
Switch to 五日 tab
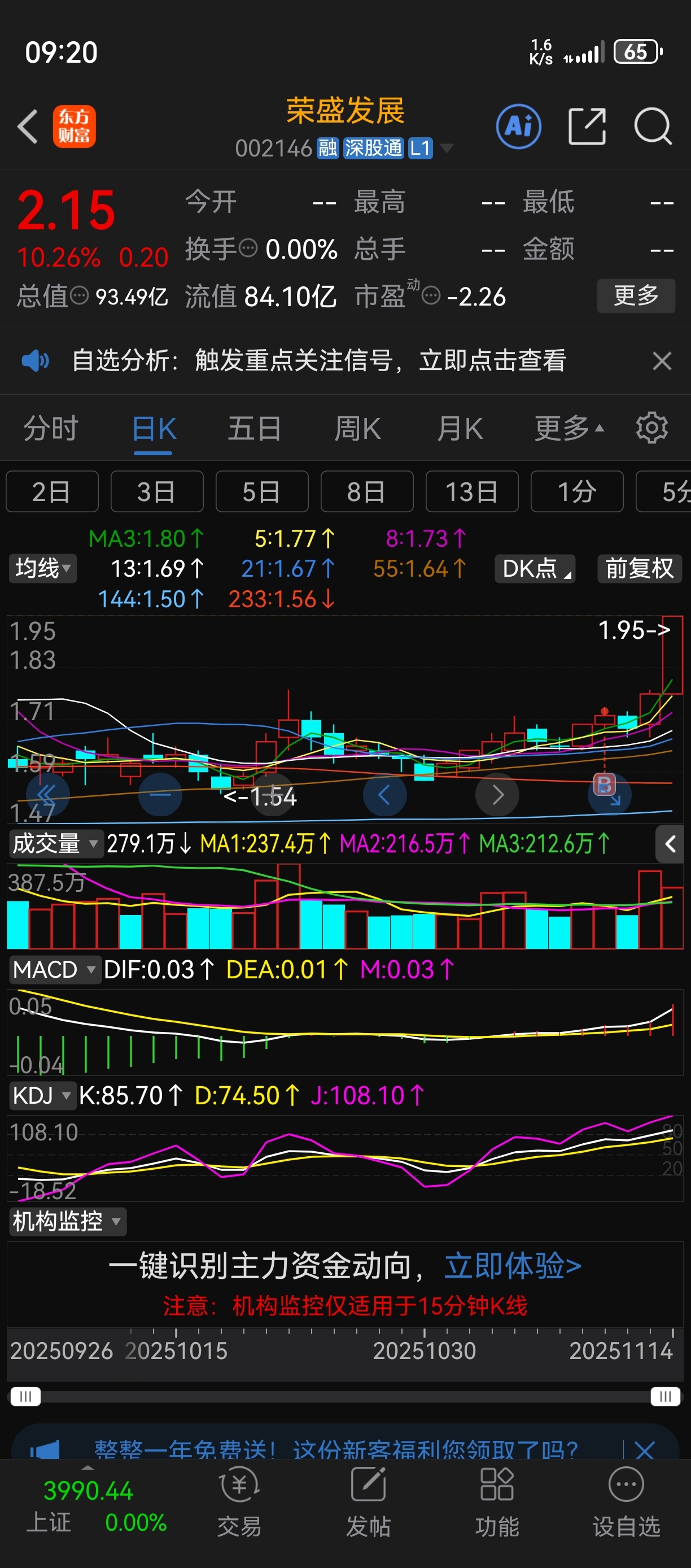255,429
